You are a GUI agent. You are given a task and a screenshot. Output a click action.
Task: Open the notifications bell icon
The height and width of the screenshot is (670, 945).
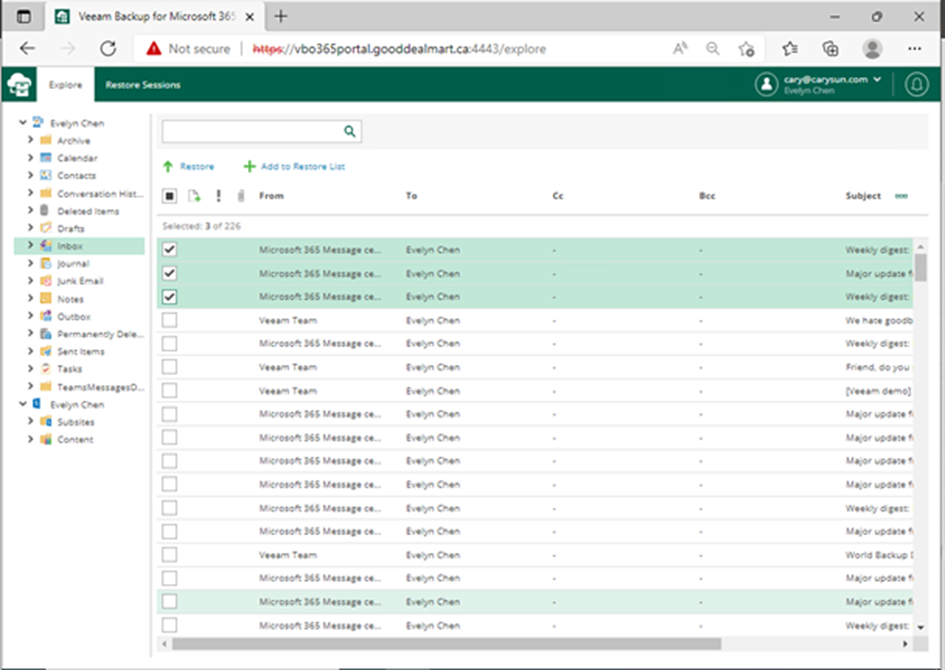(x=917, y=84)
